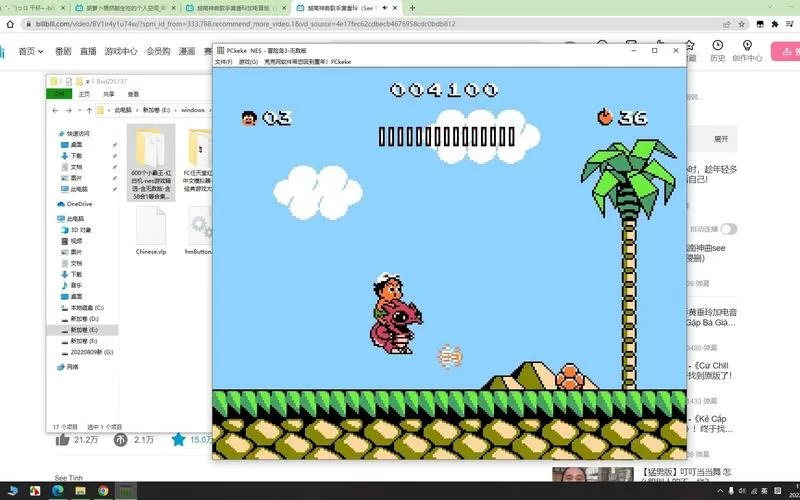
Task: Open the gear-icon file hmButton in Explorer
Action: tap(199, 225)
